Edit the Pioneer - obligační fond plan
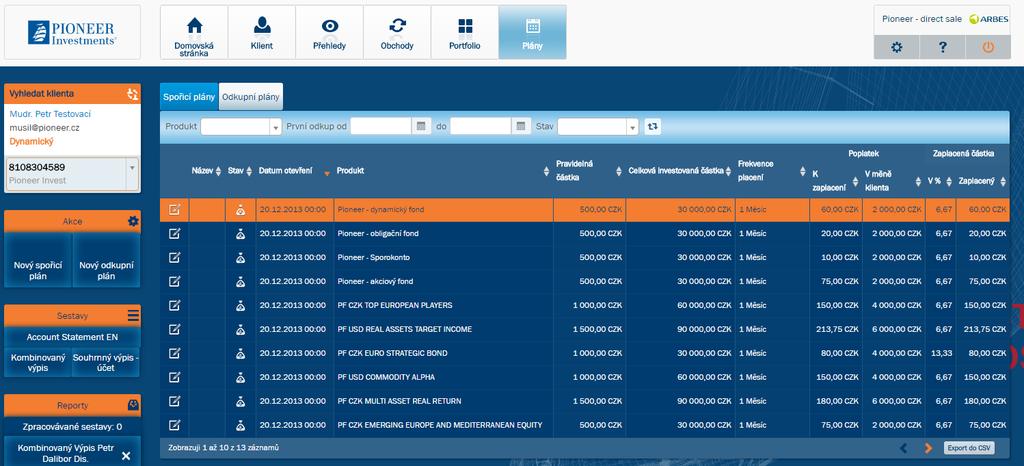 (x=174, y=234)
